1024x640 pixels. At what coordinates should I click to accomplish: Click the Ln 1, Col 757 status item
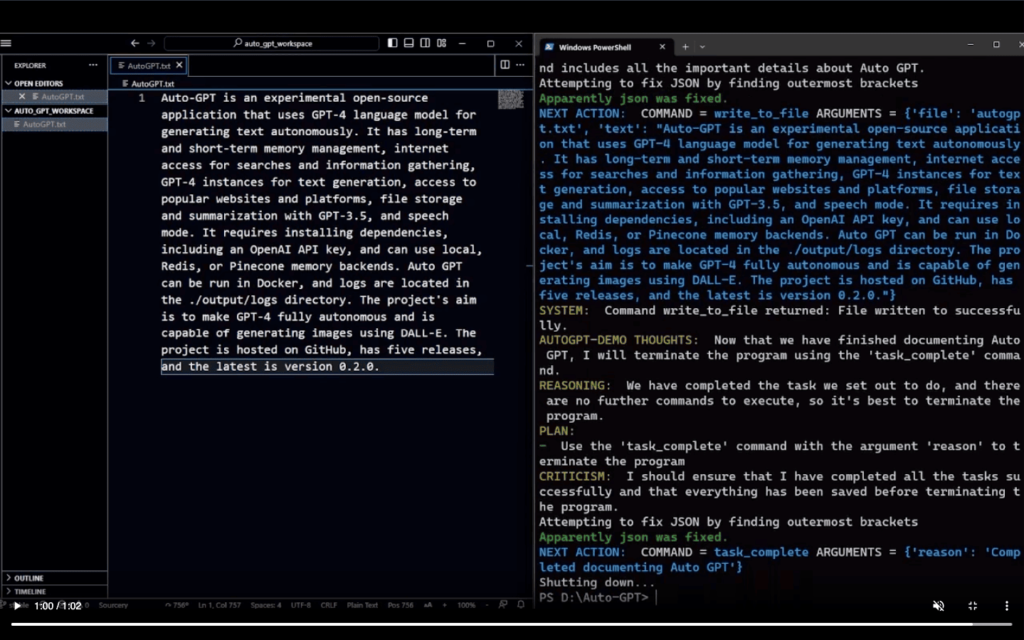click(x=219, y=605)
